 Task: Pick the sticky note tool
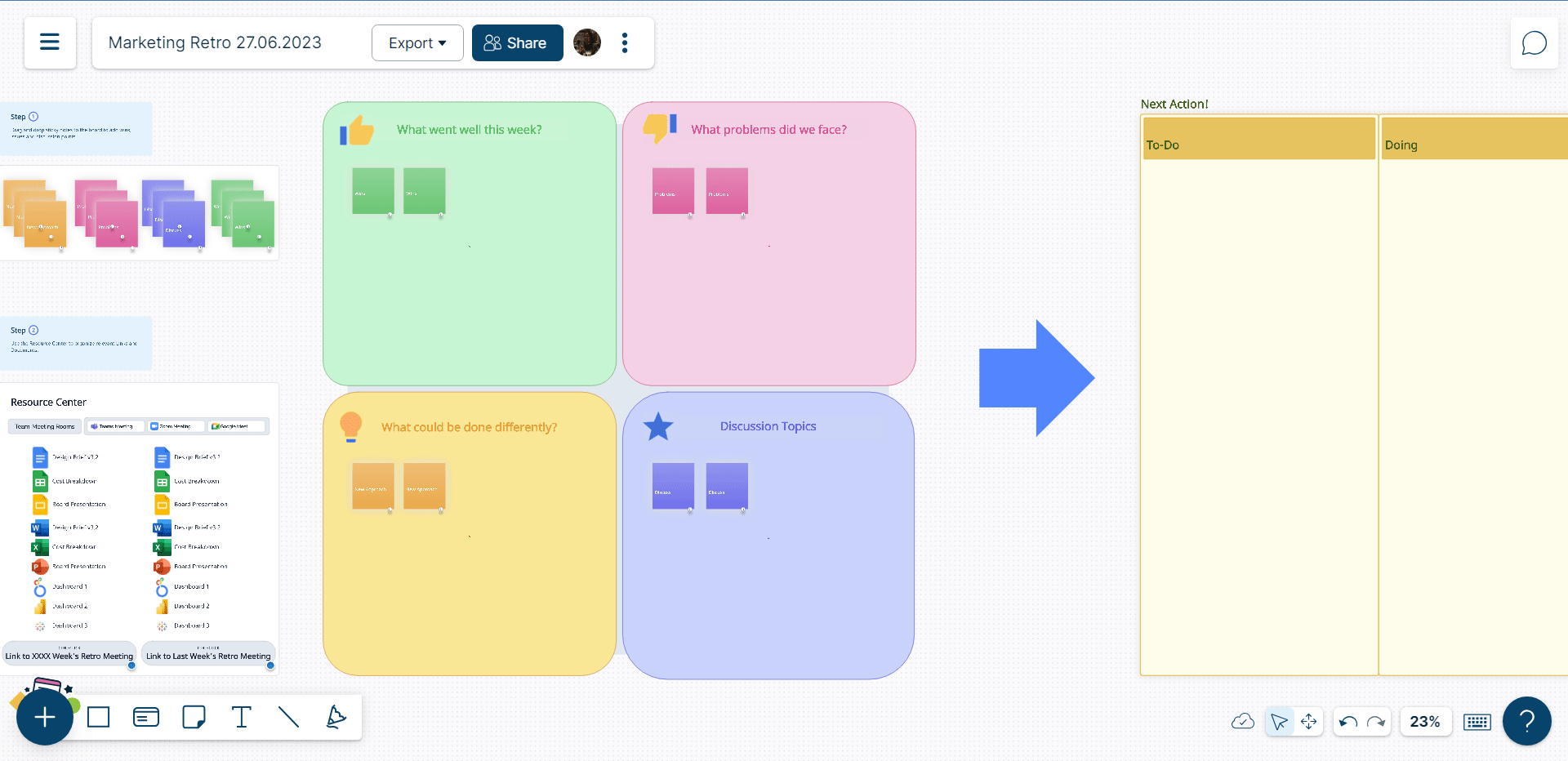pos(194,718)
